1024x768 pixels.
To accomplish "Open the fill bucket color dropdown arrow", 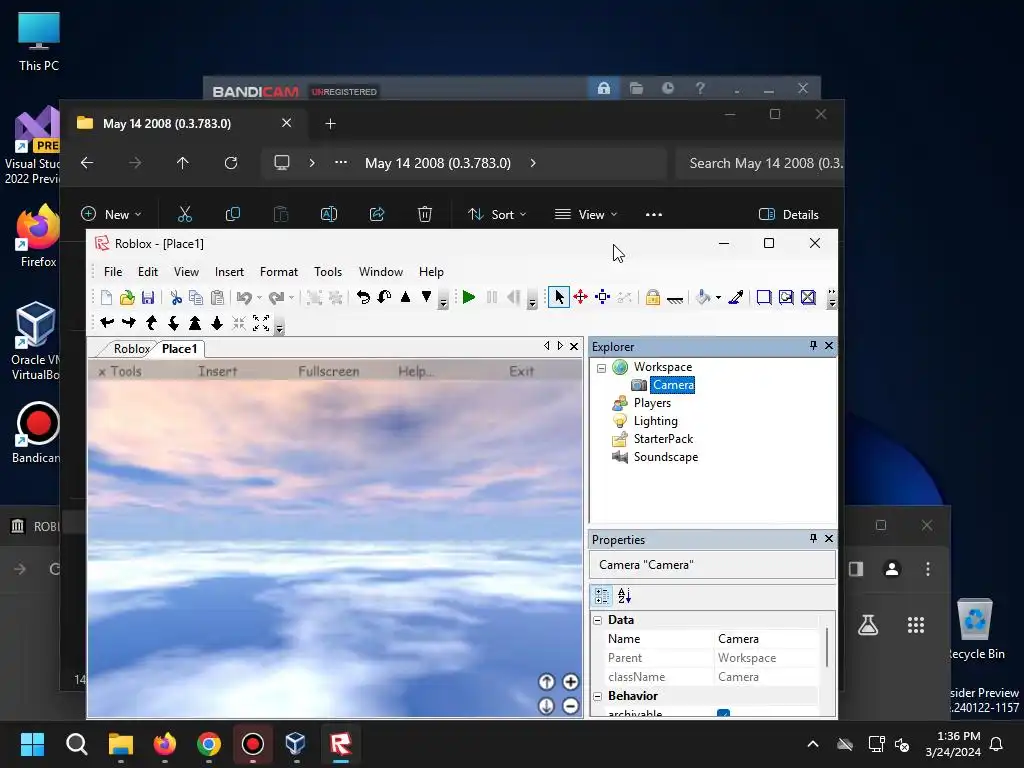I will click(718, 298).
